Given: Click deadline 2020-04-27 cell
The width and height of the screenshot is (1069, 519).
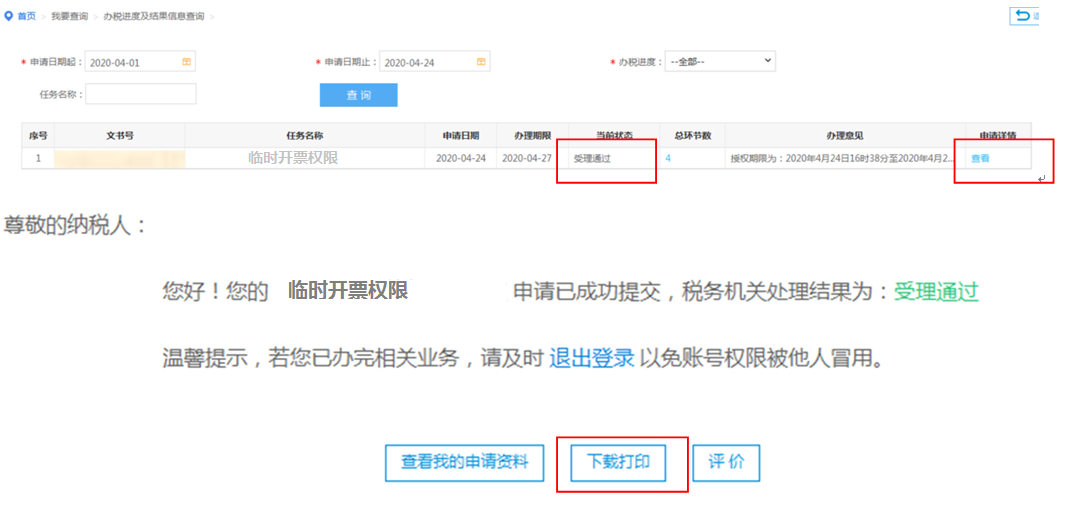Looking at the screenshot, I should point(526,158).
